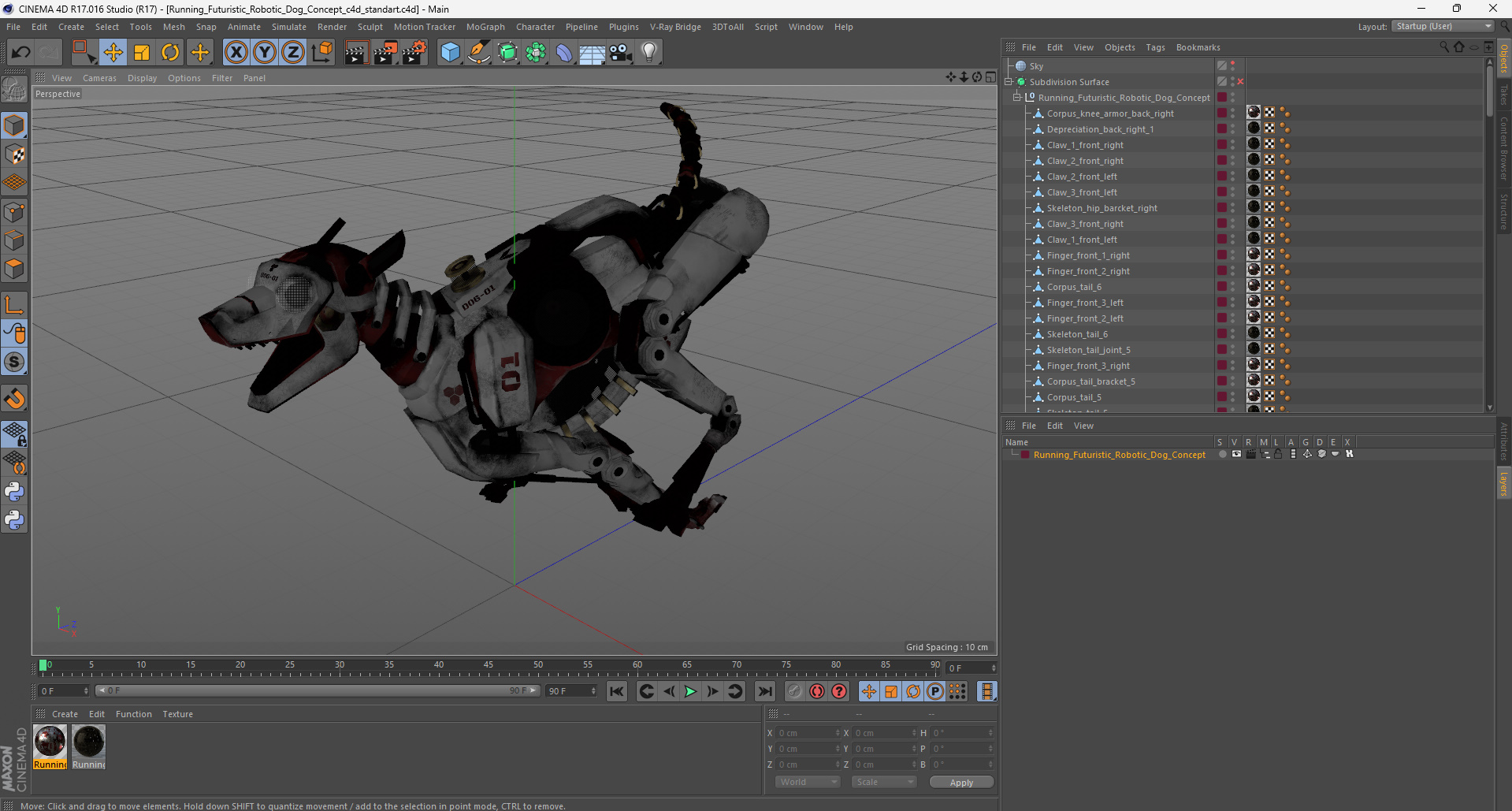
Task: Add a Floor environment object
Action: [x=593, y=53]
